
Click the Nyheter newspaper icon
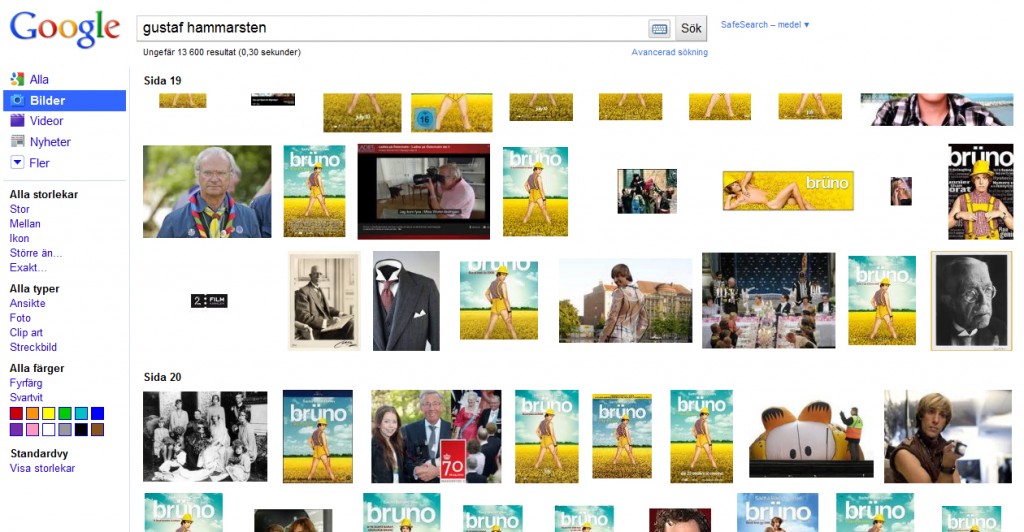(x=18, y=142)
